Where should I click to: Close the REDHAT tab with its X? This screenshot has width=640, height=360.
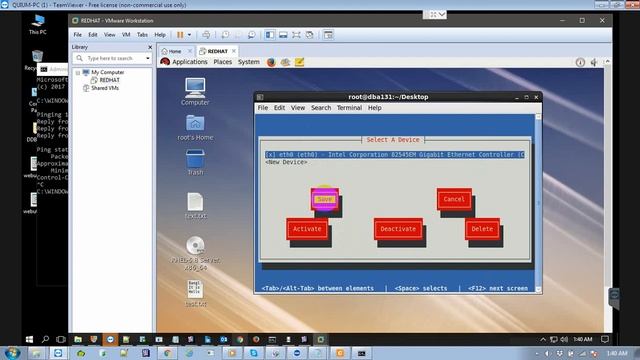click(234, 51)
